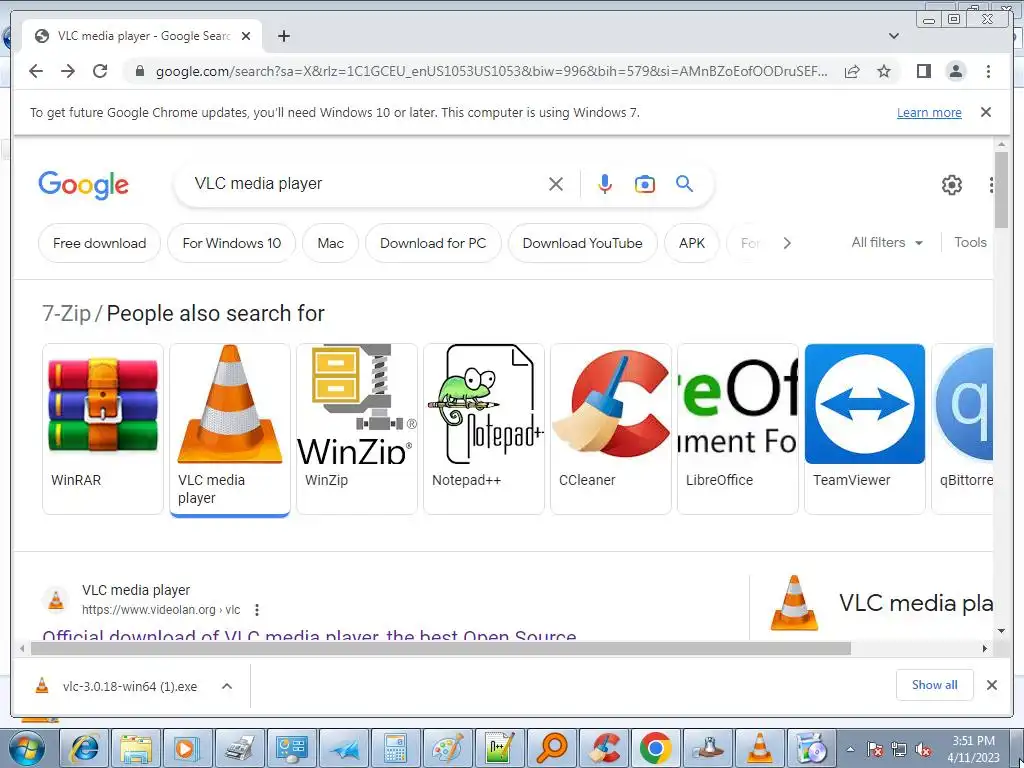Open Windows Explorer folder in the taskbar

pos(136,748)
